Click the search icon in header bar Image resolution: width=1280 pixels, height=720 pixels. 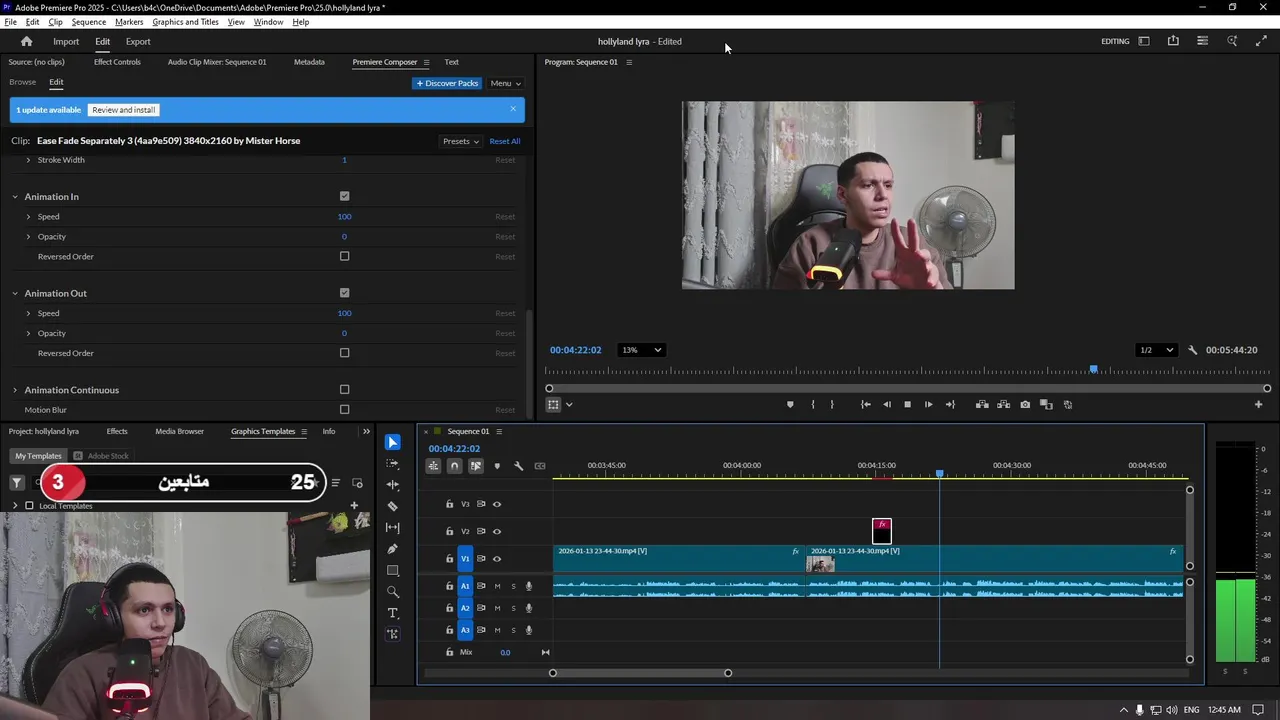pyautogui.click(x=1232, y=41)
